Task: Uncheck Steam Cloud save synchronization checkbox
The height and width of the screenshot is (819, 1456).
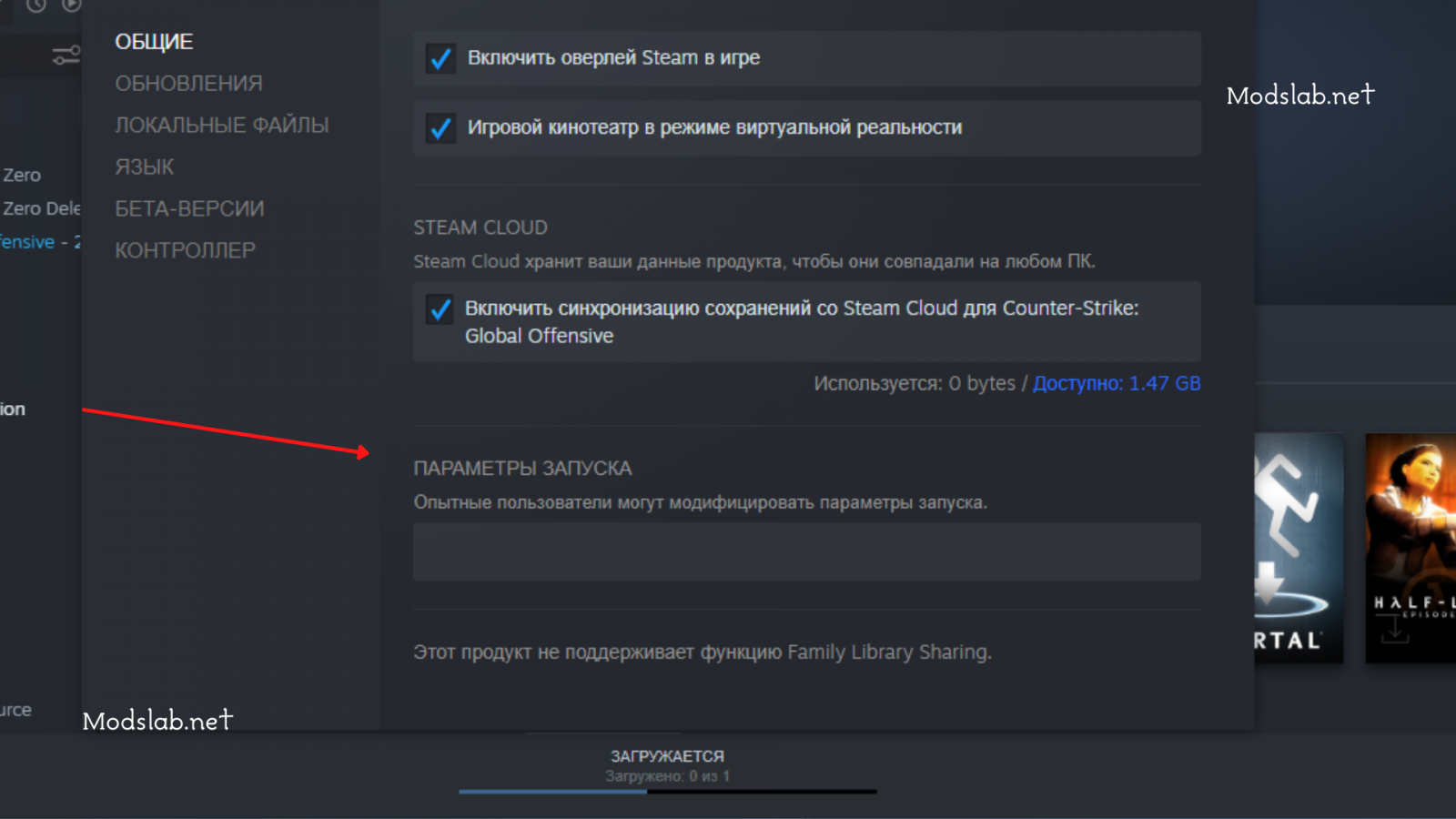Action: (x=440, y=309)
